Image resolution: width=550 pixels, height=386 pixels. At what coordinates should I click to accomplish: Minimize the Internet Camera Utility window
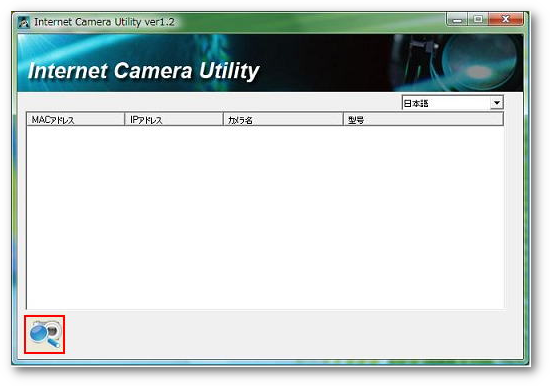click(x=457, y=19)
